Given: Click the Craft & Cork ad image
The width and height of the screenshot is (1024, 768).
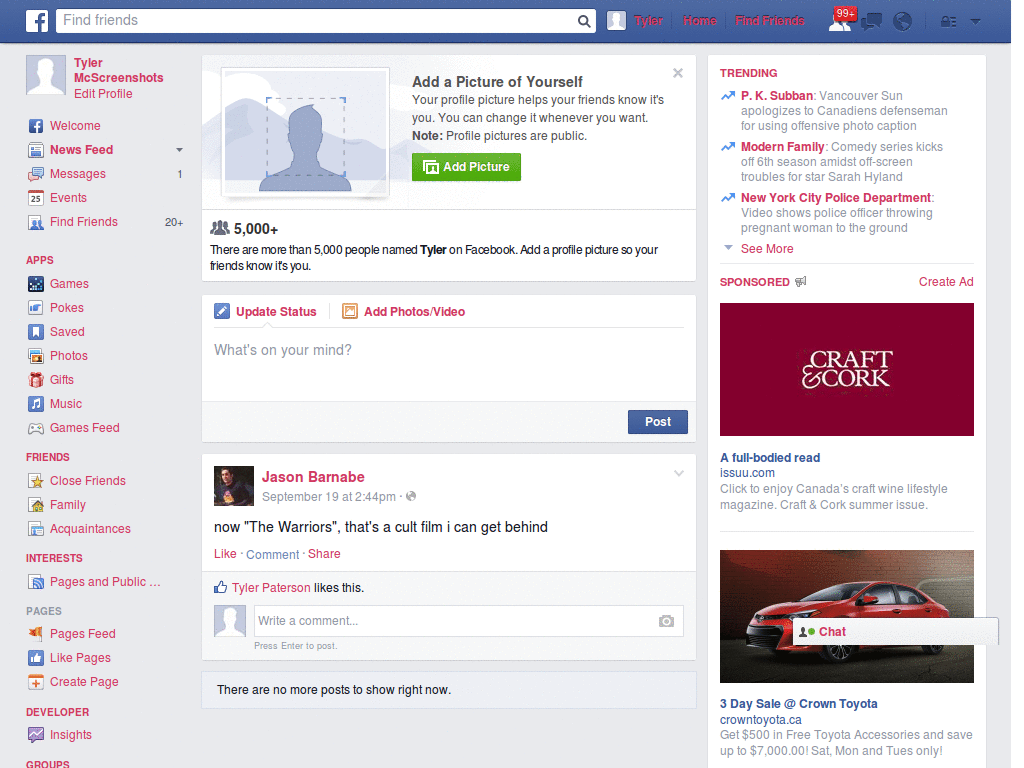Looking at the screenshot, I should [x=846, y=370].
